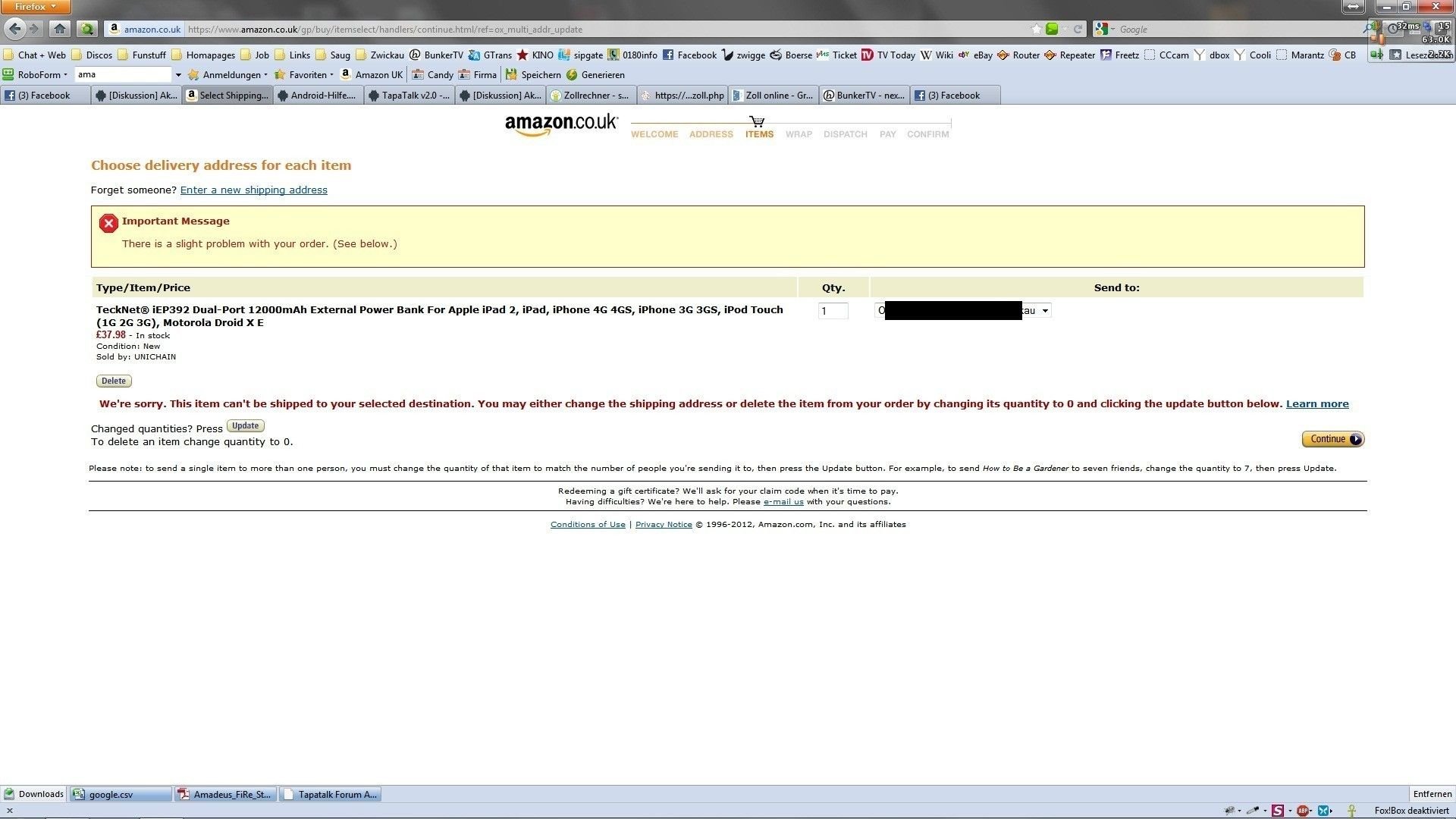Viewport: 1456px width, 819px height.
Task: Expand the Favoriten dropdown
Action: click(303, 74)
